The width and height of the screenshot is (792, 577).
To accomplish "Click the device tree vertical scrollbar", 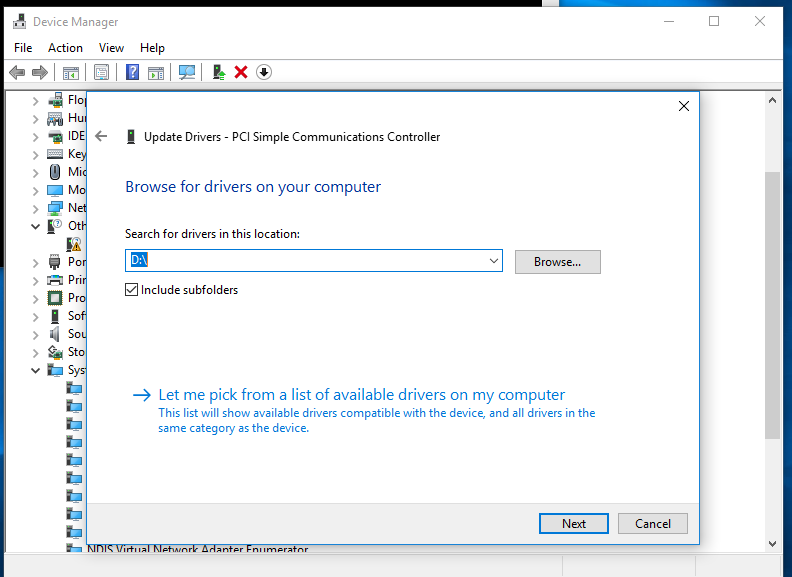I will click(771, 300).
